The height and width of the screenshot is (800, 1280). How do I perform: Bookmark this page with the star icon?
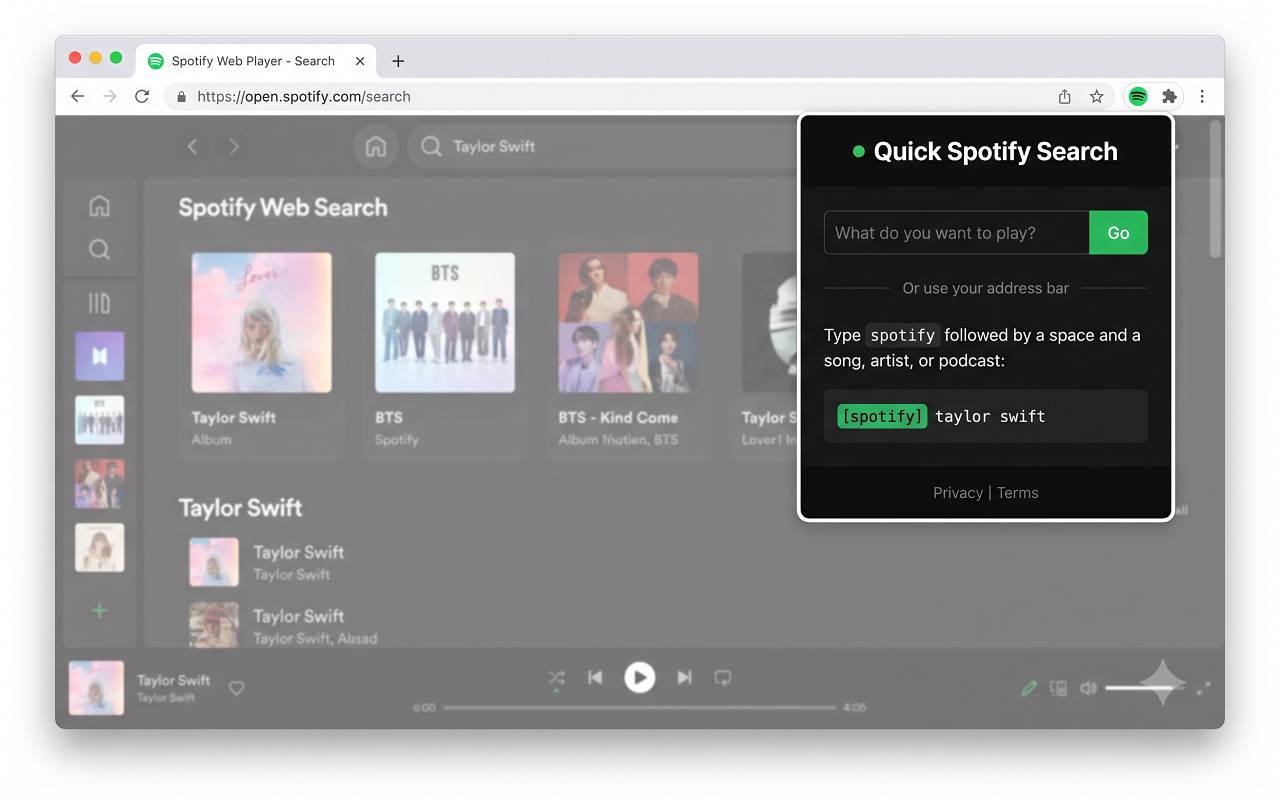(1097, 97)
